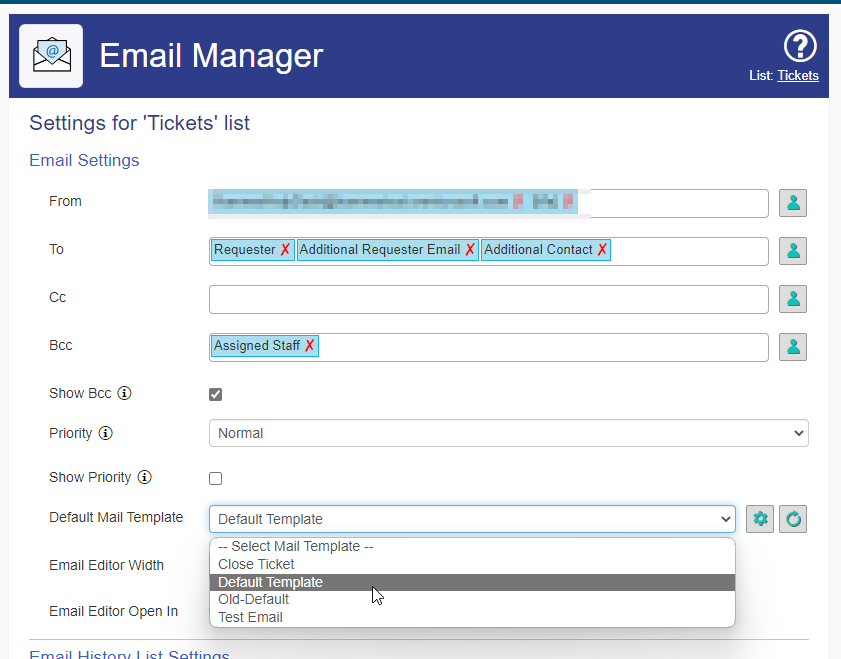Open the help question mark icon
Viewport: 841px width, 659px height.
coord(800,47)
